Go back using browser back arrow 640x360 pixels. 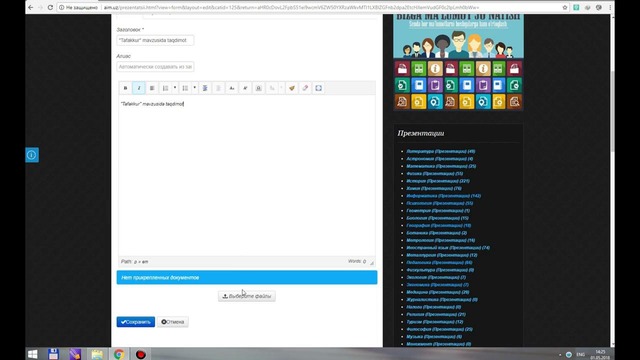pos(31,7)
